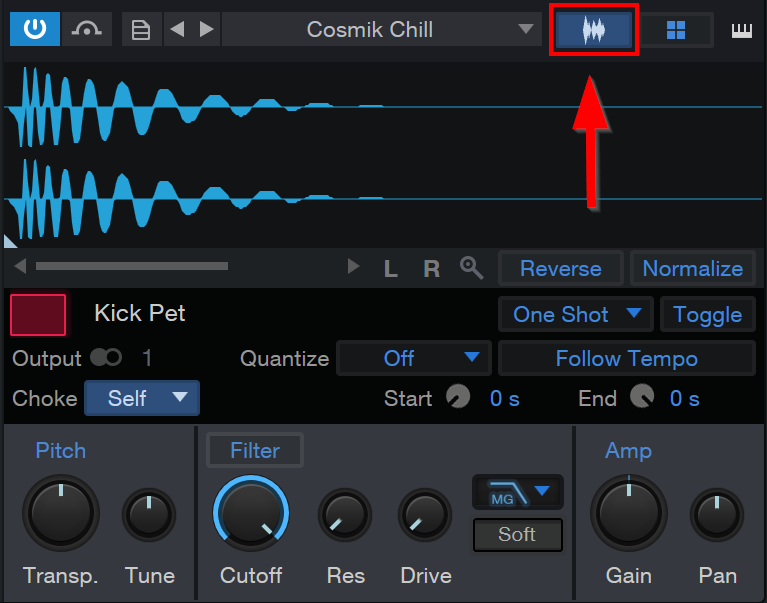The width and height of the screenshot is (767, 603).
Task: Click the blue power bypass button
Action: point(35,29)
